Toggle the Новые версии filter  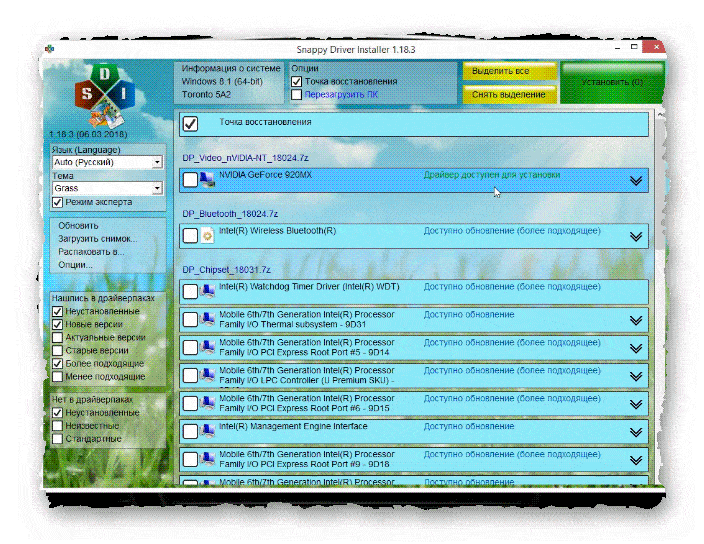[x=57, y=325]
